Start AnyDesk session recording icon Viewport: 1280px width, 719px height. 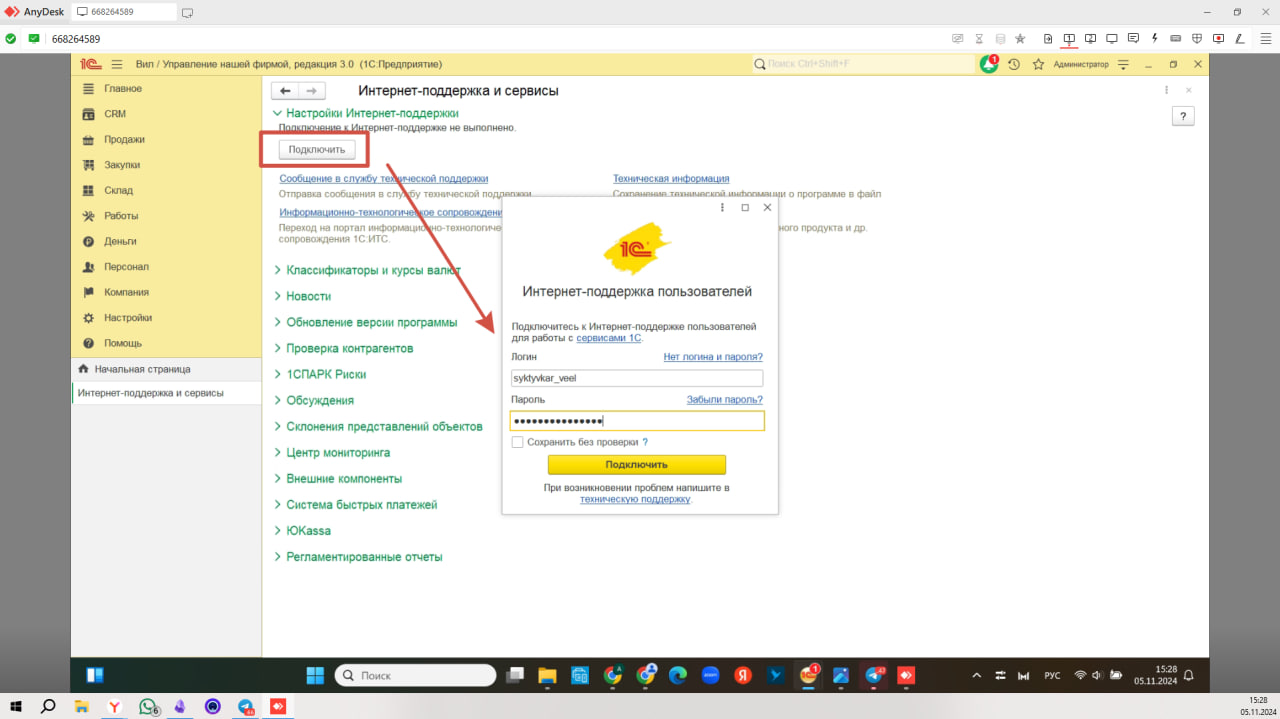coord(1218,38)
